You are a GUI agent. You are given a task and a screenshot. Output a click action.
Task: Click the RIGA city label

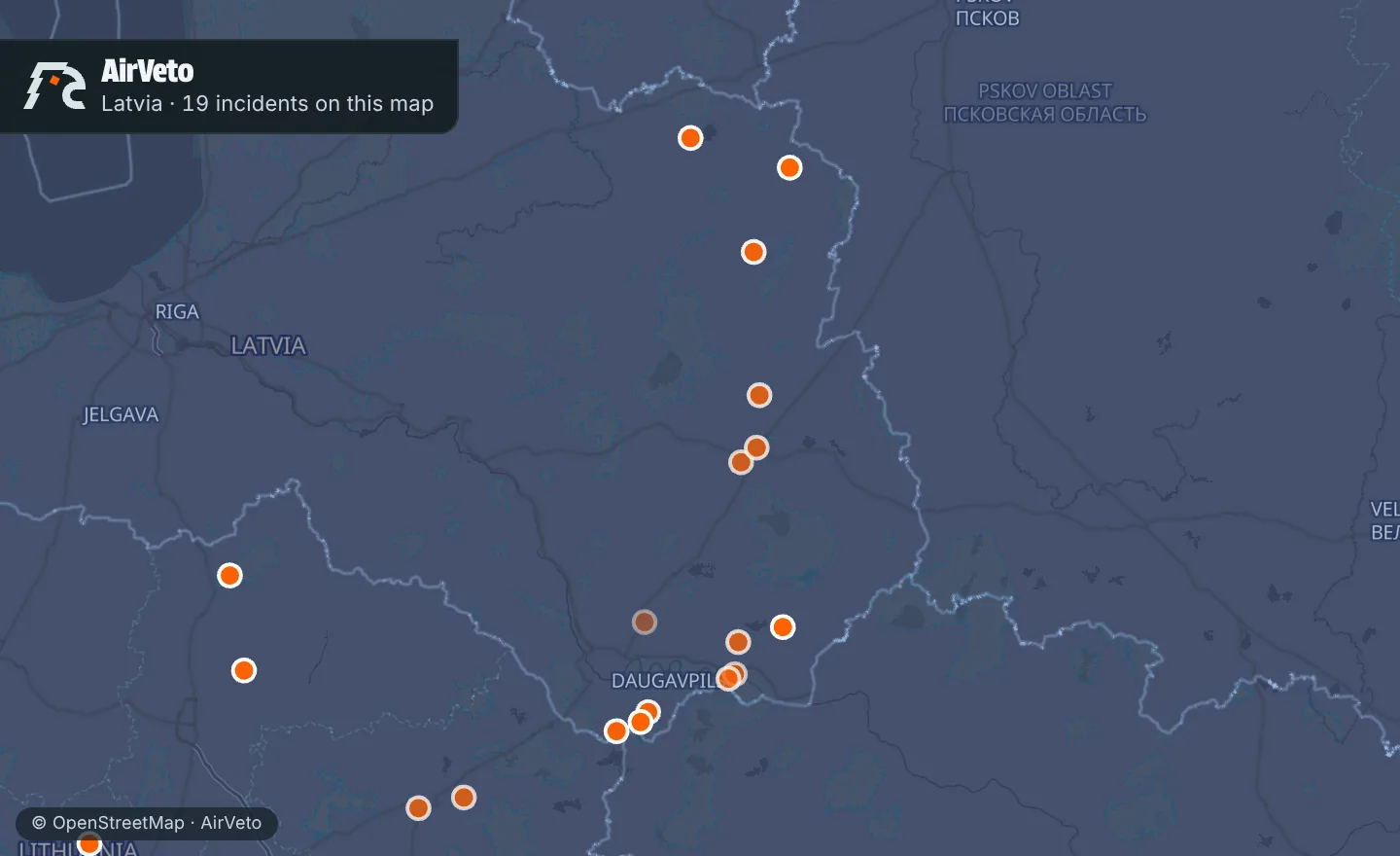177,312
